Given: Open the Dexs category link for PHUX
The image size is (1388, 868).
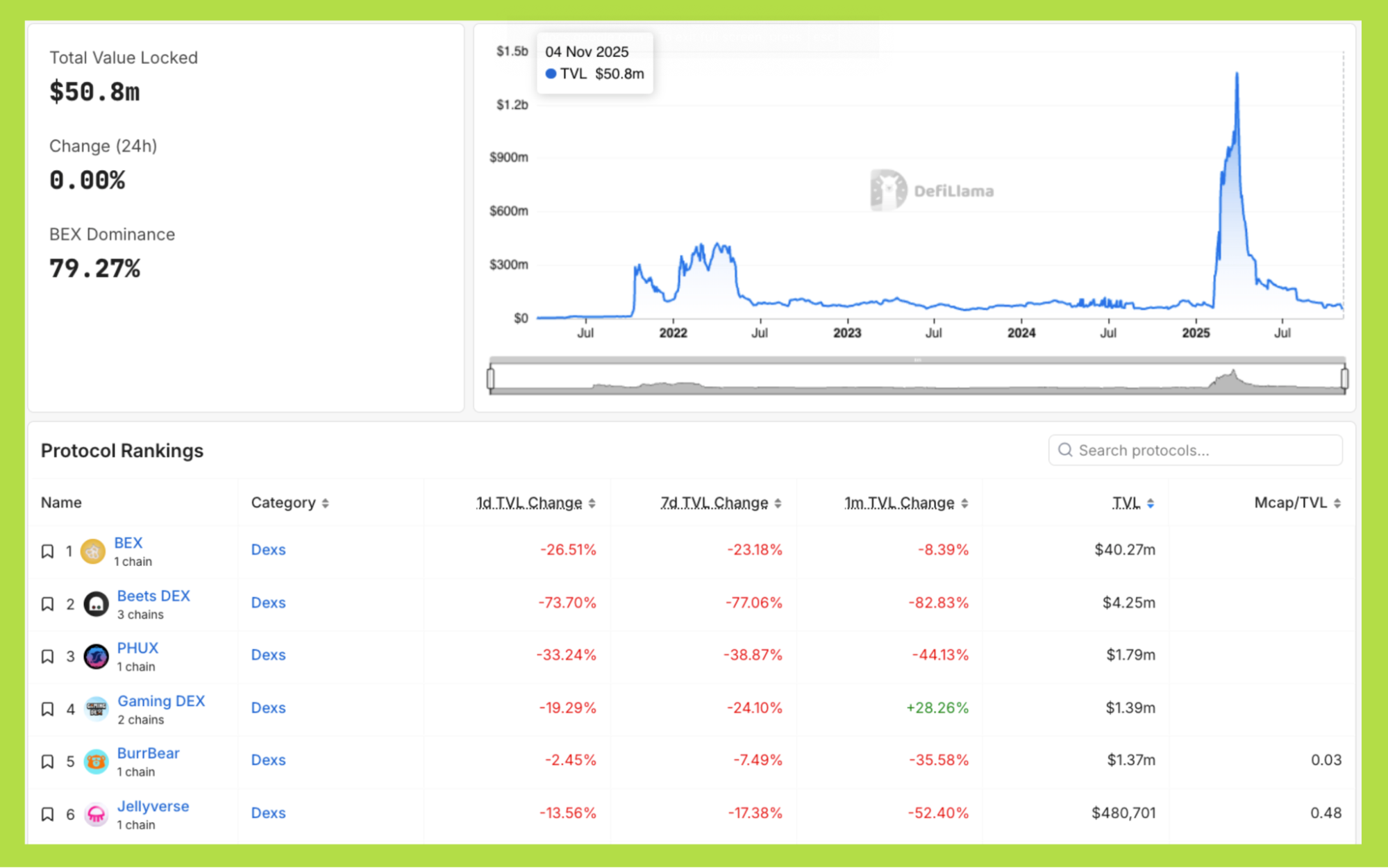Looking at the screenshot, I should pyautogui.click(x=268, y=655).
